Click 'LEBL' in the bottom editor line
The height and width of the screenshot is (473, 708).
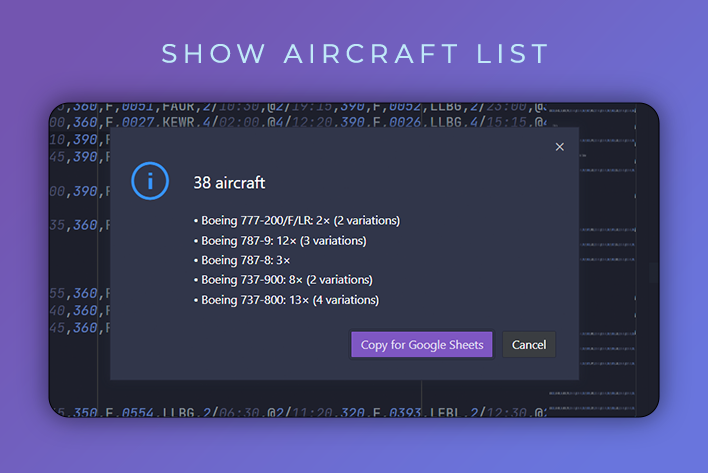(x=447, y=413)
